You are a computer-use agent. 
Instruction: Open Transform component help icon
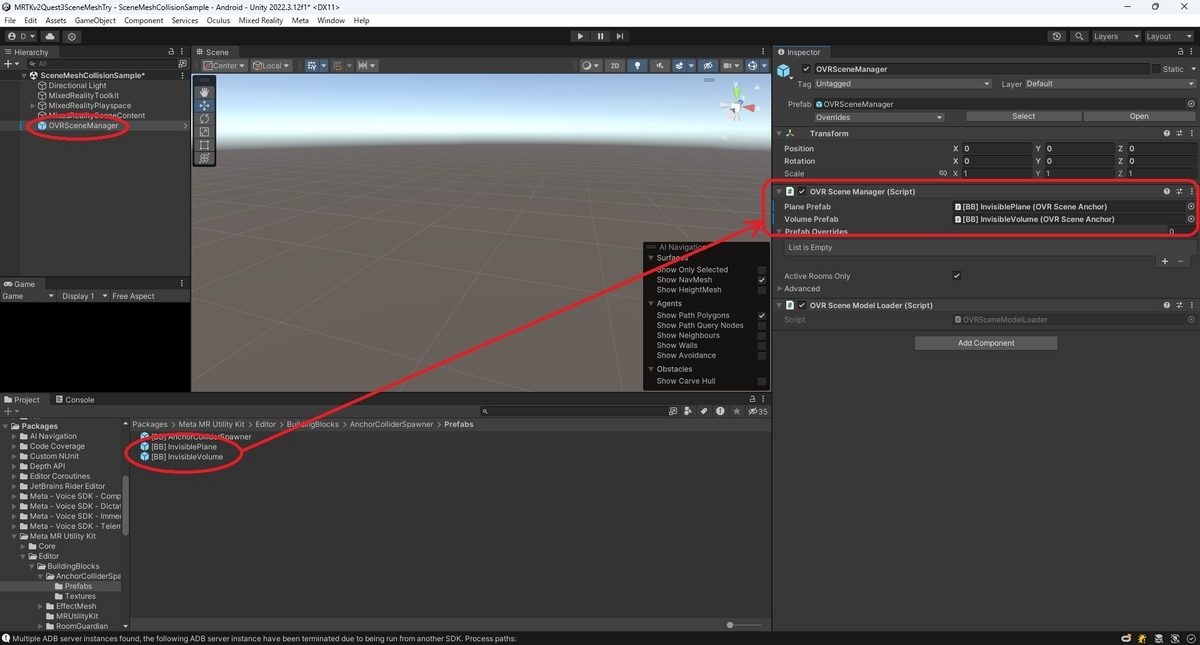(1167, 133)
